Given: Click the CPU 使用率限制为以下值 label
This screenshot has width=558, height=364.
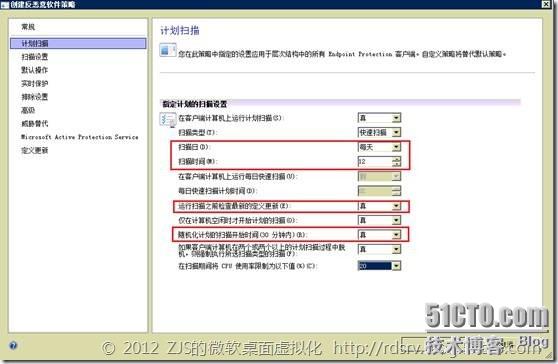Looking at the screenshot, I should [247, 266].
